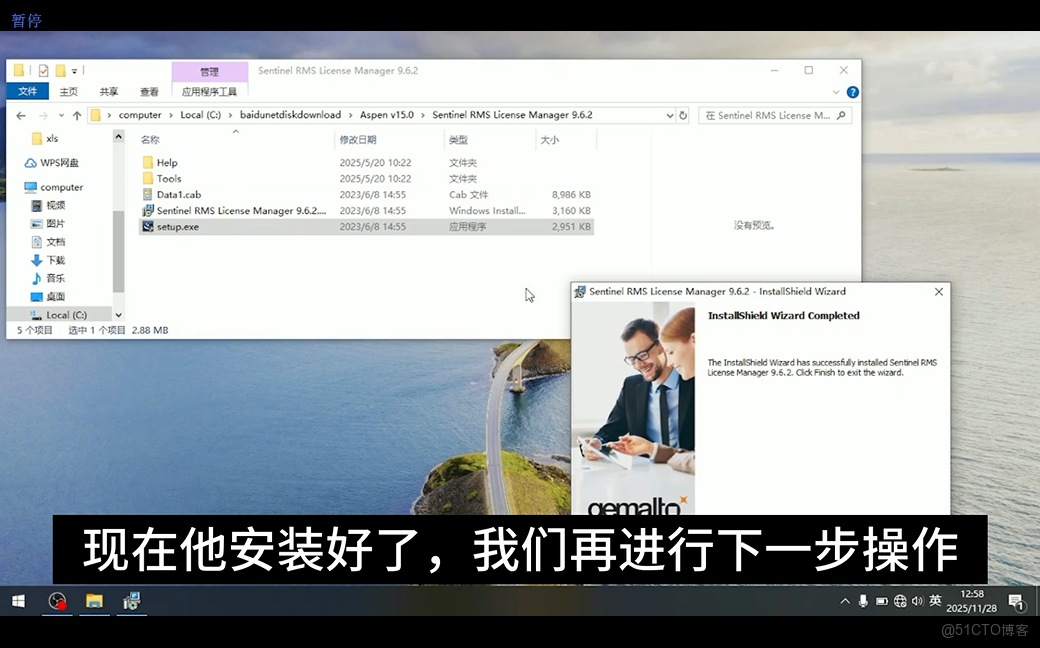Screen dimensions: 1040x648
Task: Go up one folder level with the up arrow
Action: [x=76, y=115]
